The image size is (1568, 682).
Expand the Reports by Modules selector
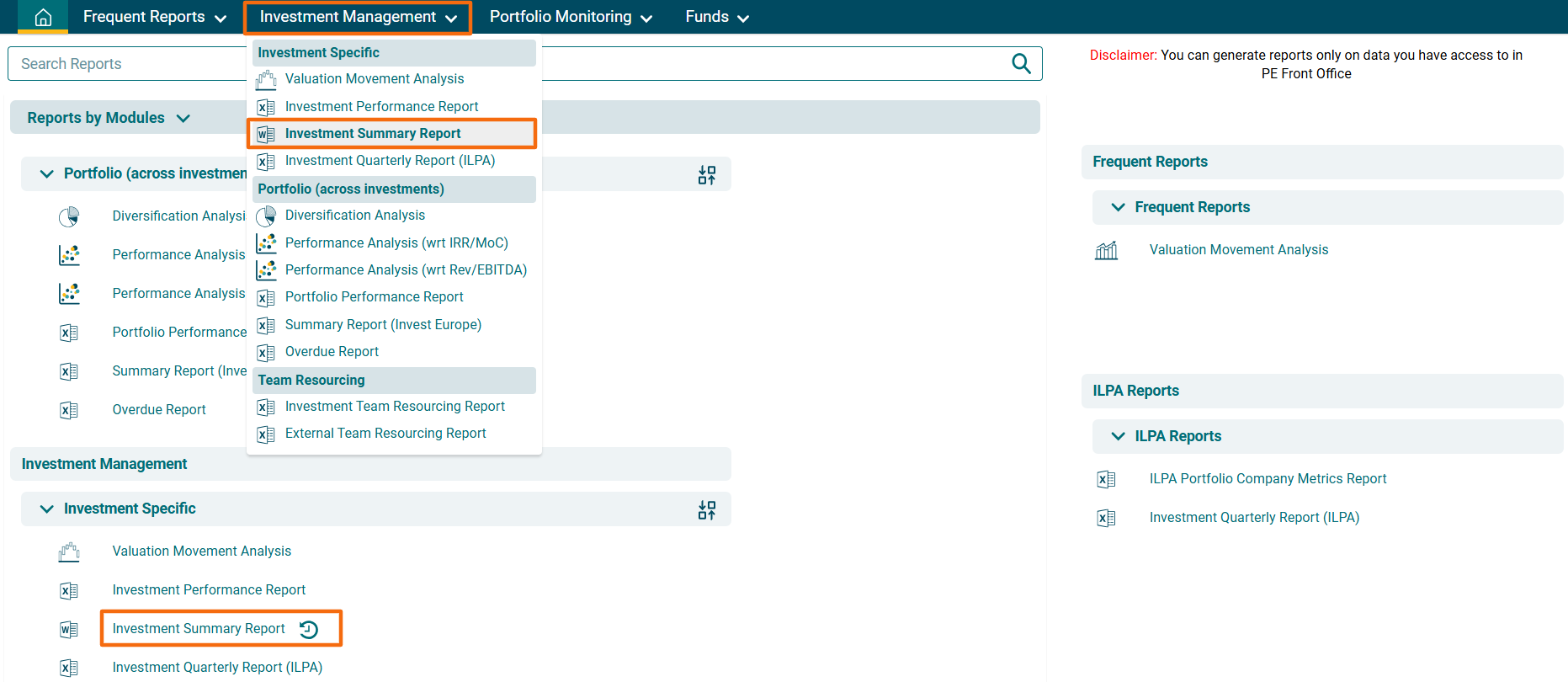109,118
